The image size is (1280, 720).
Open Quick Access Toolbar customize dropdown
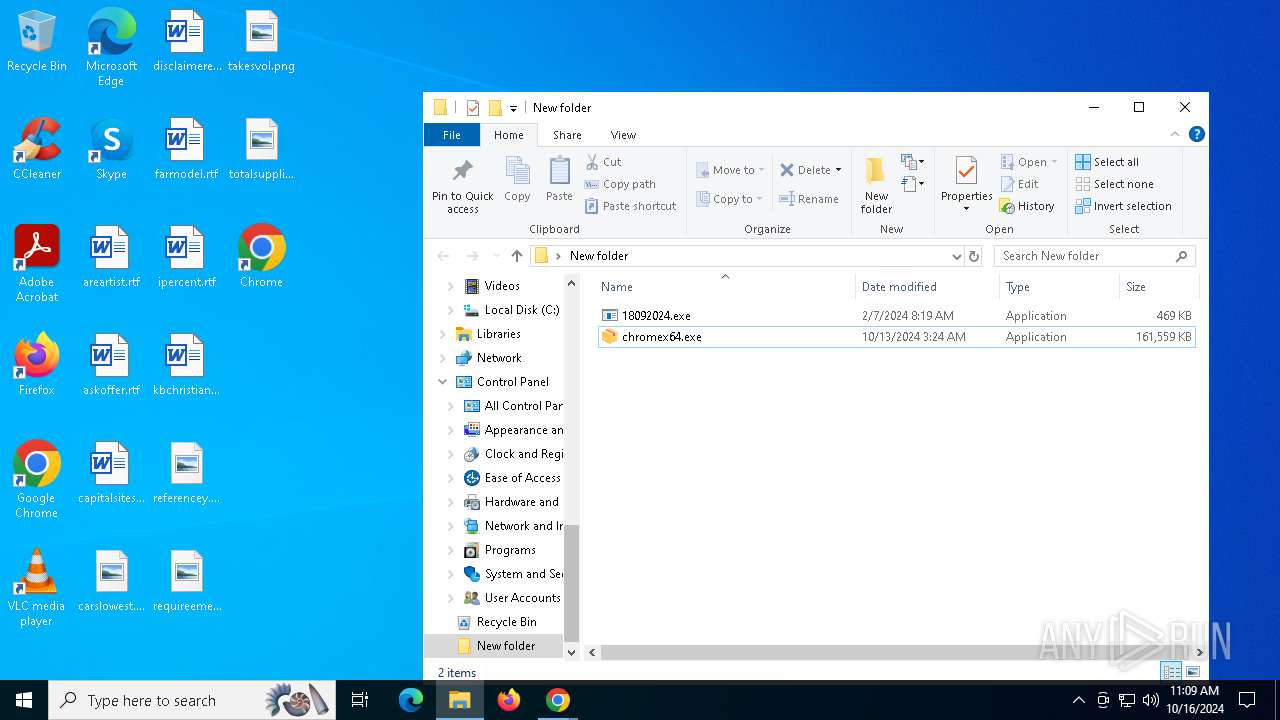513,108
